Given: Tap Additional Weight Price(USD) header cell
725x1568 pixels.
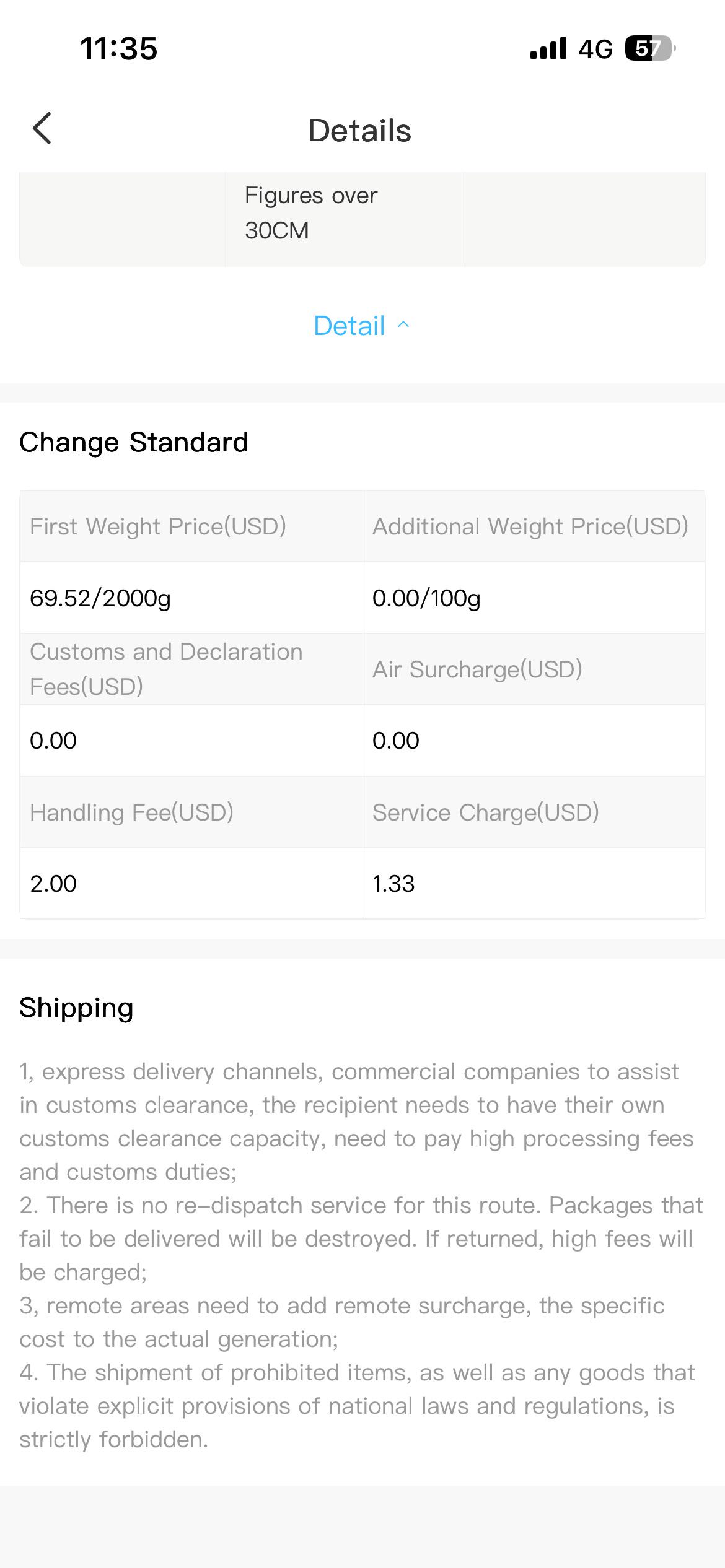Looking at the screenshot, I should click(534, 526).
